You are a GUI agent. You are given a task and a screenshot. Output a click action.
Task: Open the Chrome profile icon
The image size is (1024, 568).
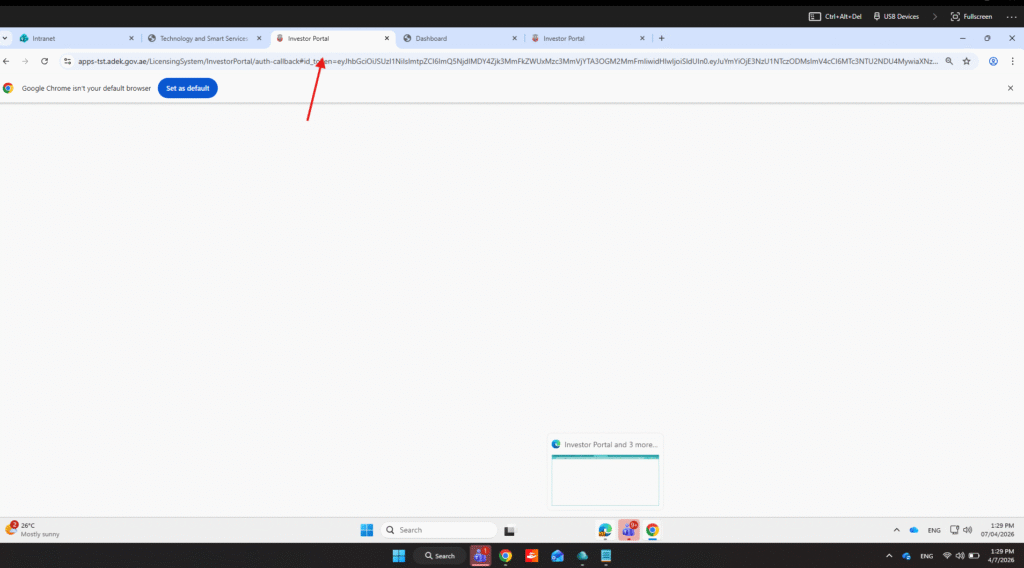pyautogui.click(x=993, y=61)
